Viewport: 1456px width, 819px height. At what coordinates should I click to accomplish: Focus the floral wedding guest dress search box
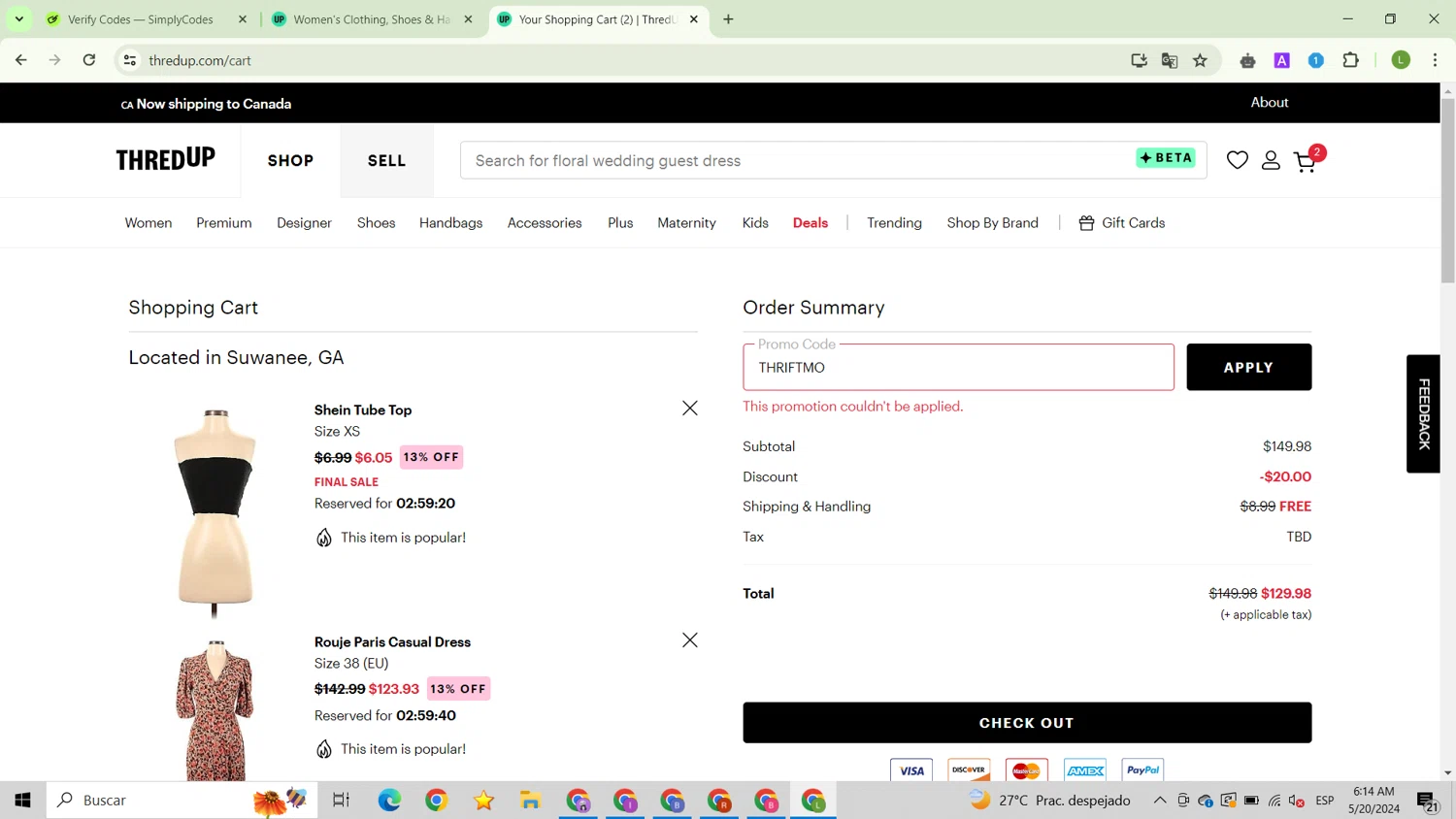tap(796, 161)
